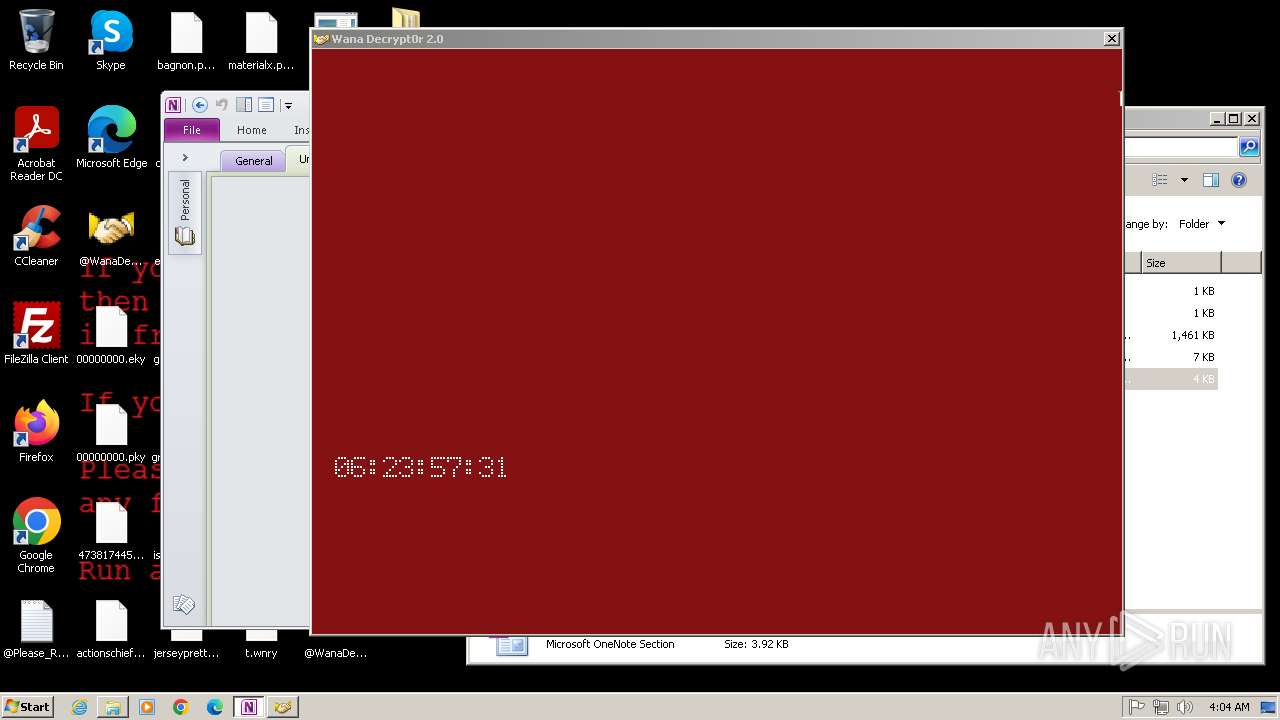Image resolution: width=1280 pixels, height=720 pixels.
Task: Close the Wana Decrypt0r 2.0 window
Action: 1111,39
